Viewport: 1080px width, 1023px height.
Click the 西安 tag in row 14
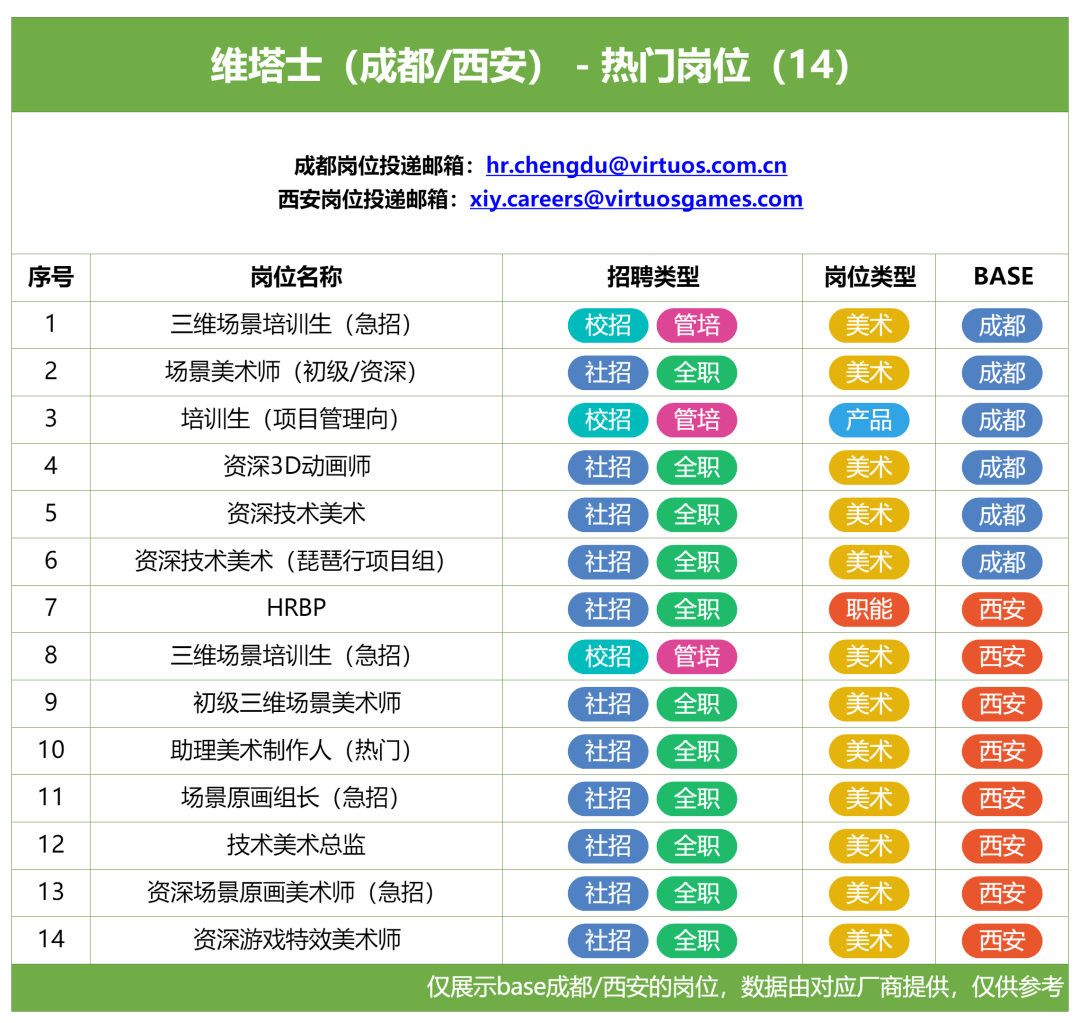point(1002,941)
